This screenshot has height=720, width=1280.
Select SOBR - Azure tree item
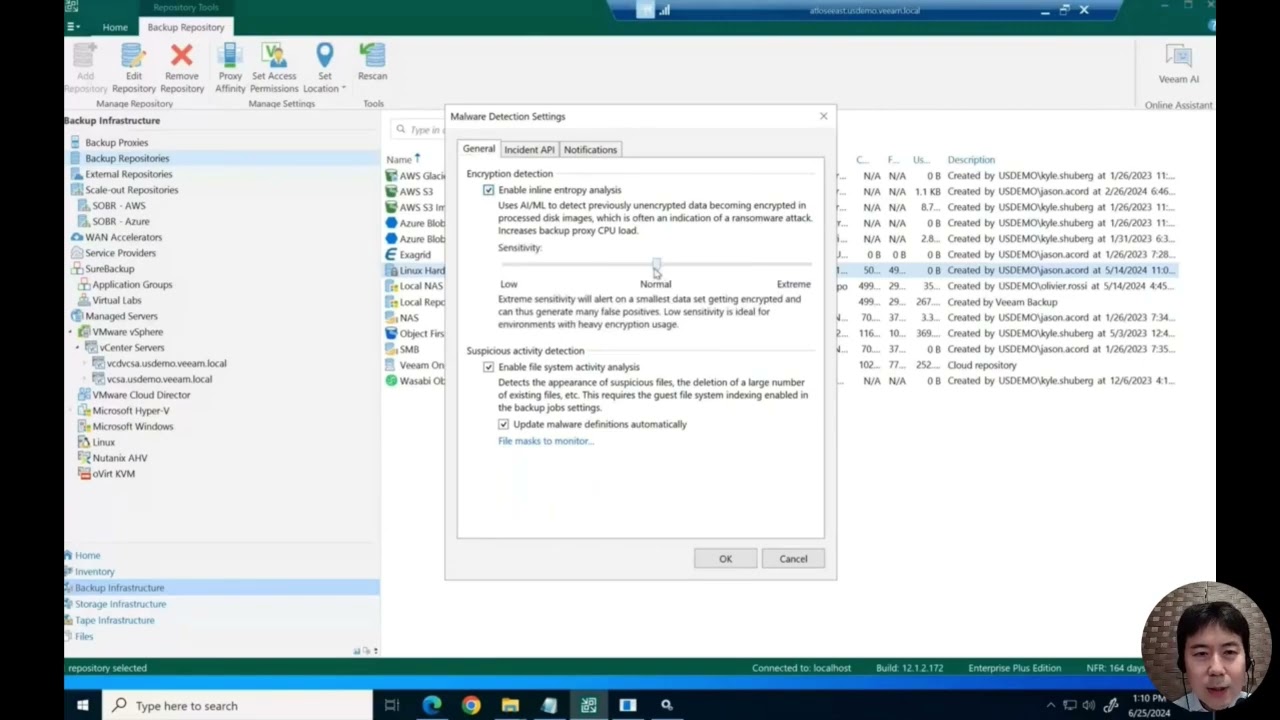pyautogui.click(x=120, y=221)
